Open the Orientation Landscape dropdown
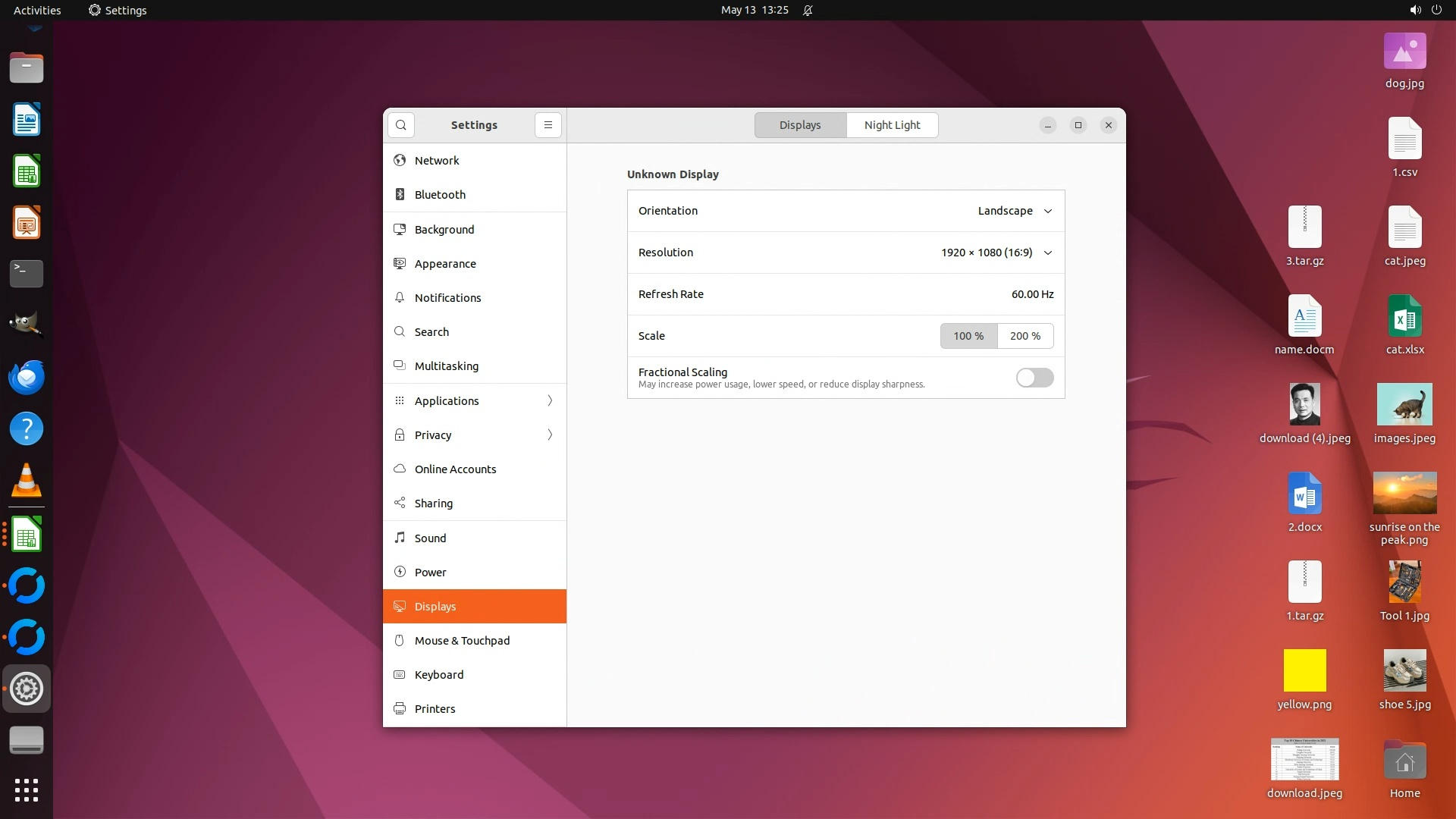This screenshot has height=819, width=1456. pos(1015,211)
